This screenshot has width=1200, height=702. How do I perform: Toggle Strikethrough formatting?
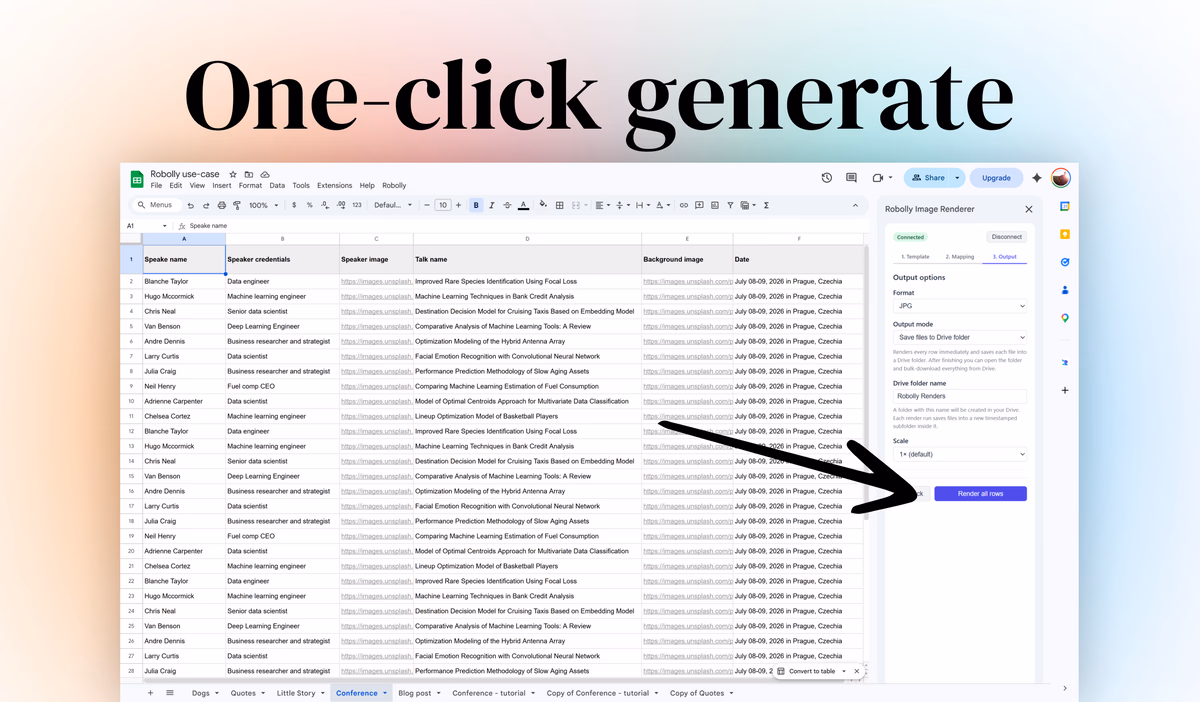(x=507, y=205)
